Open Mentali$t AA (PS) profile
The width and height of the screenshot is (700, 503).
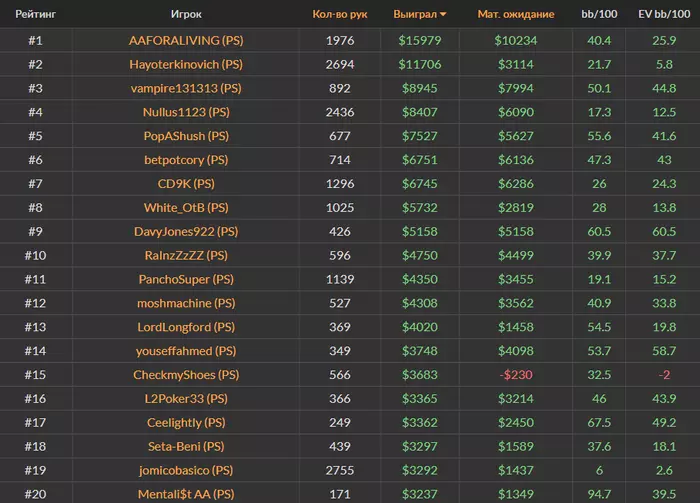[186, 494]
